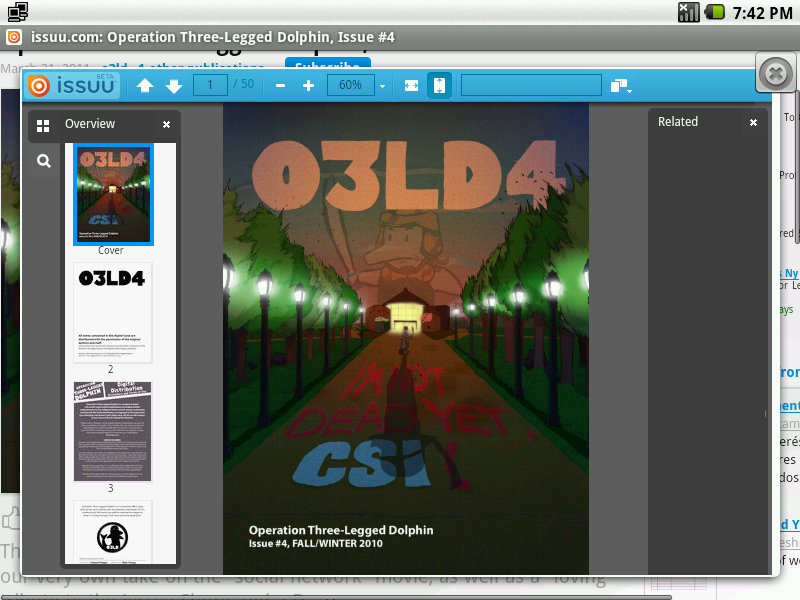The width and height of the screenshot is (800, 600).
Task: Click the issuu logo in the viewer toolbar
Action: [x=72, y=85]
